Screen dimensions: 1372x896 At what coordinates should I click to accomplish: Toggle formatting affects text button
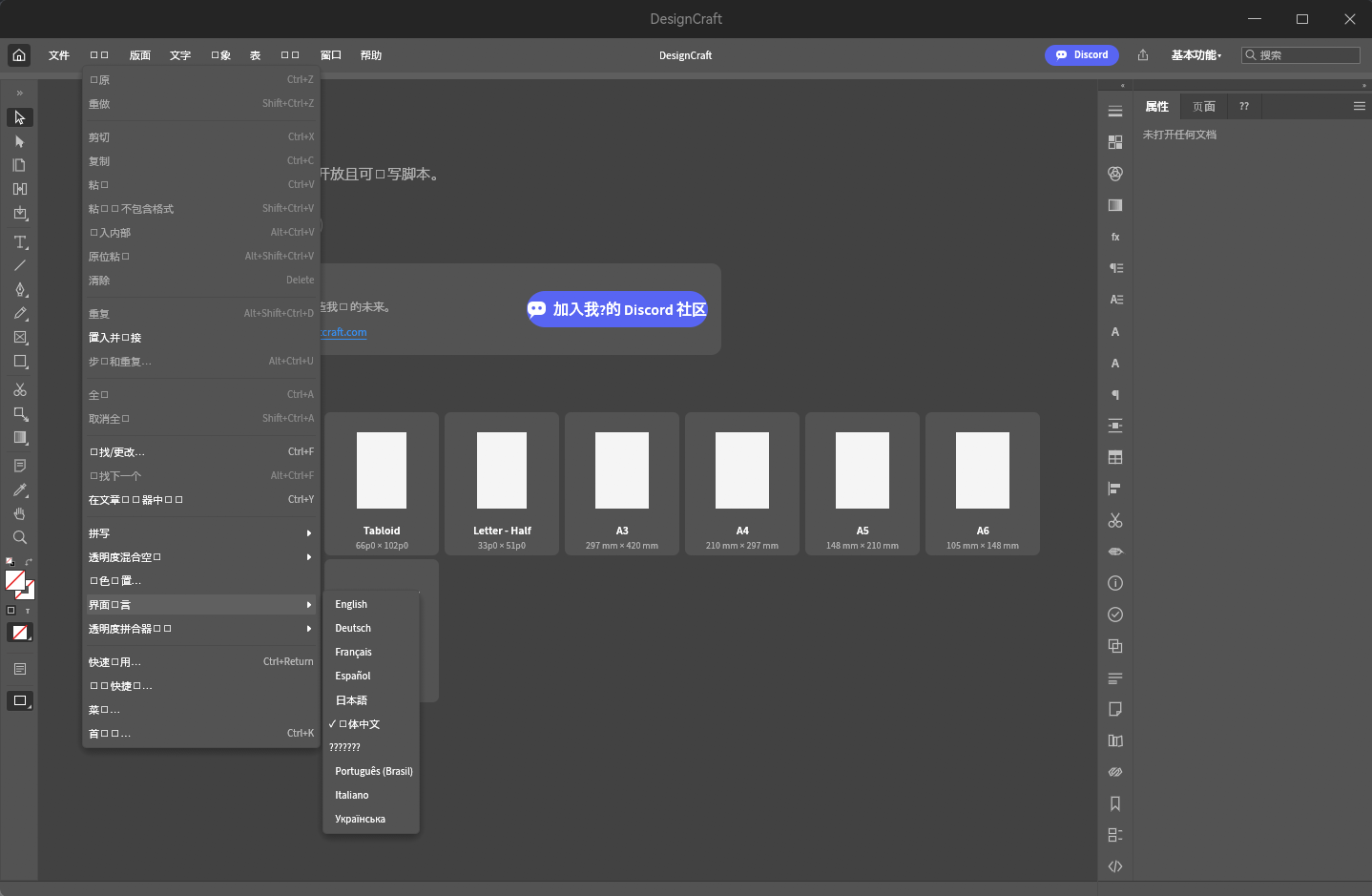pos(28,611)
